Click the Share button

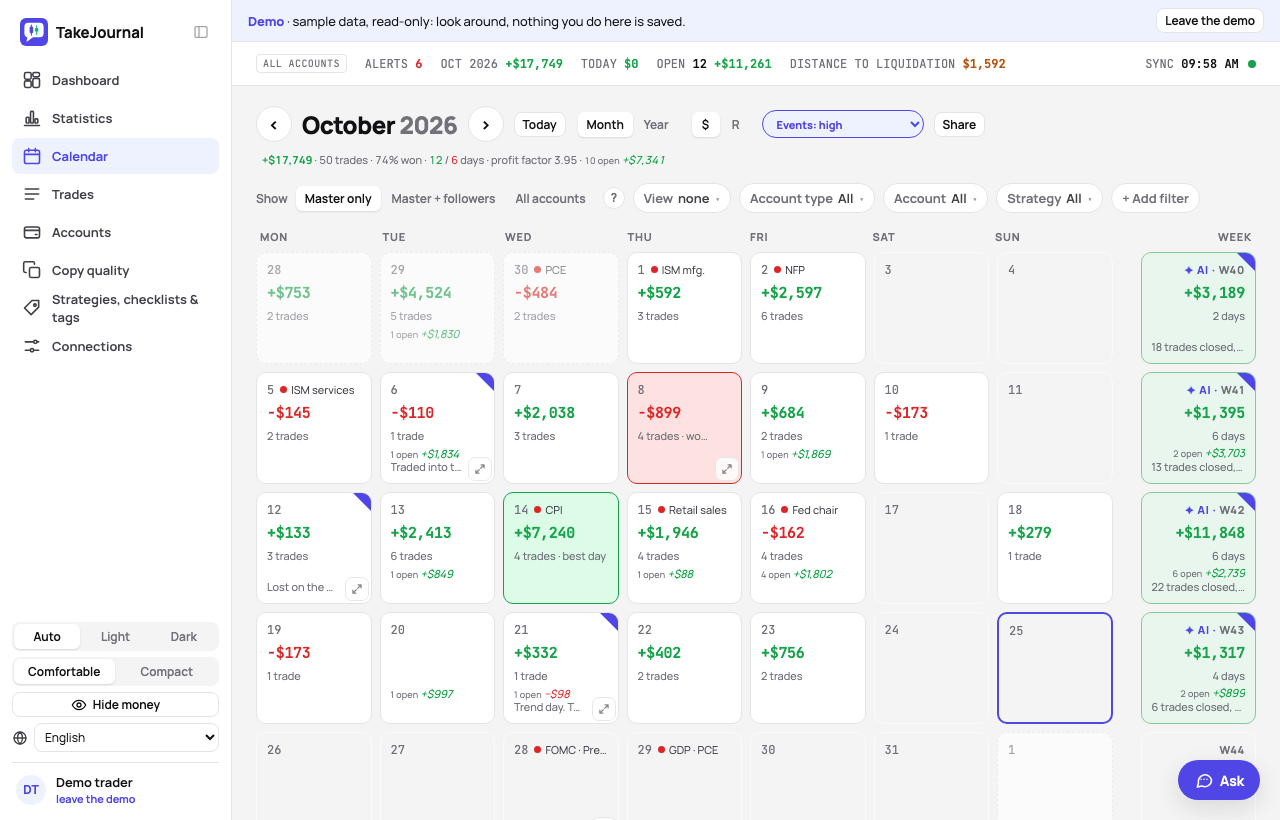coord(959,125)
